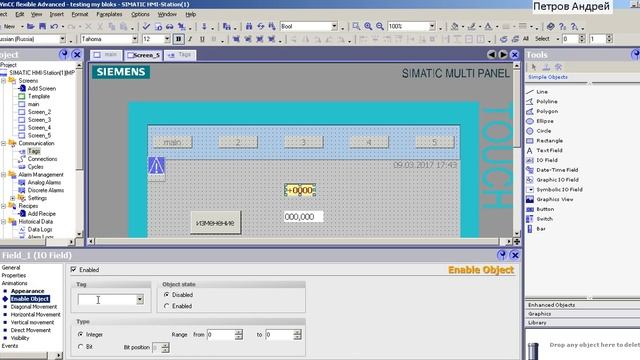
Task: Zoom out with the magnifier minus icon
Action: pyautogui.click(x=380, y=26)
